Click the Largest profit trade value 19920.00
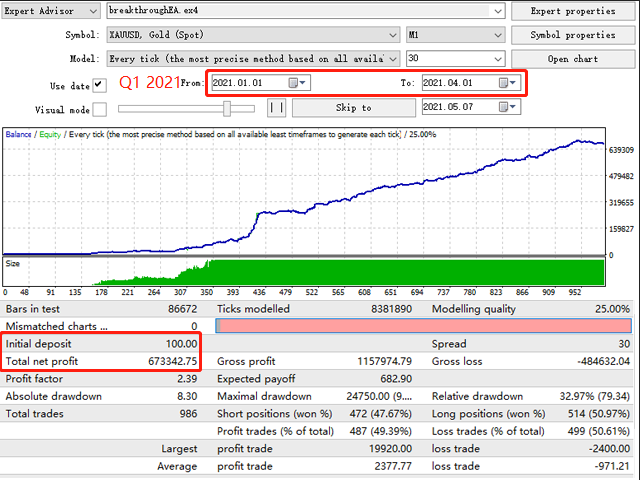640x480 pixels. pos(390,449)
